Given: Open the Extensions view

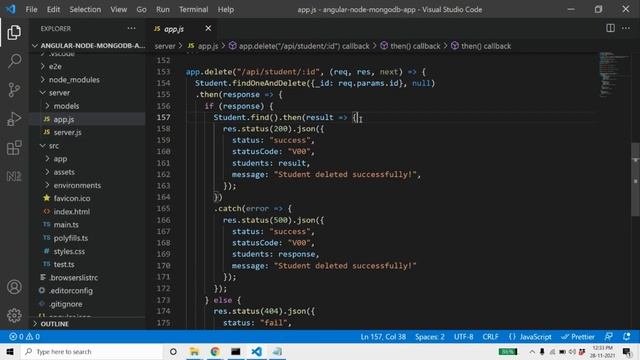Looking at the screenshot, I should coord(14,148).
